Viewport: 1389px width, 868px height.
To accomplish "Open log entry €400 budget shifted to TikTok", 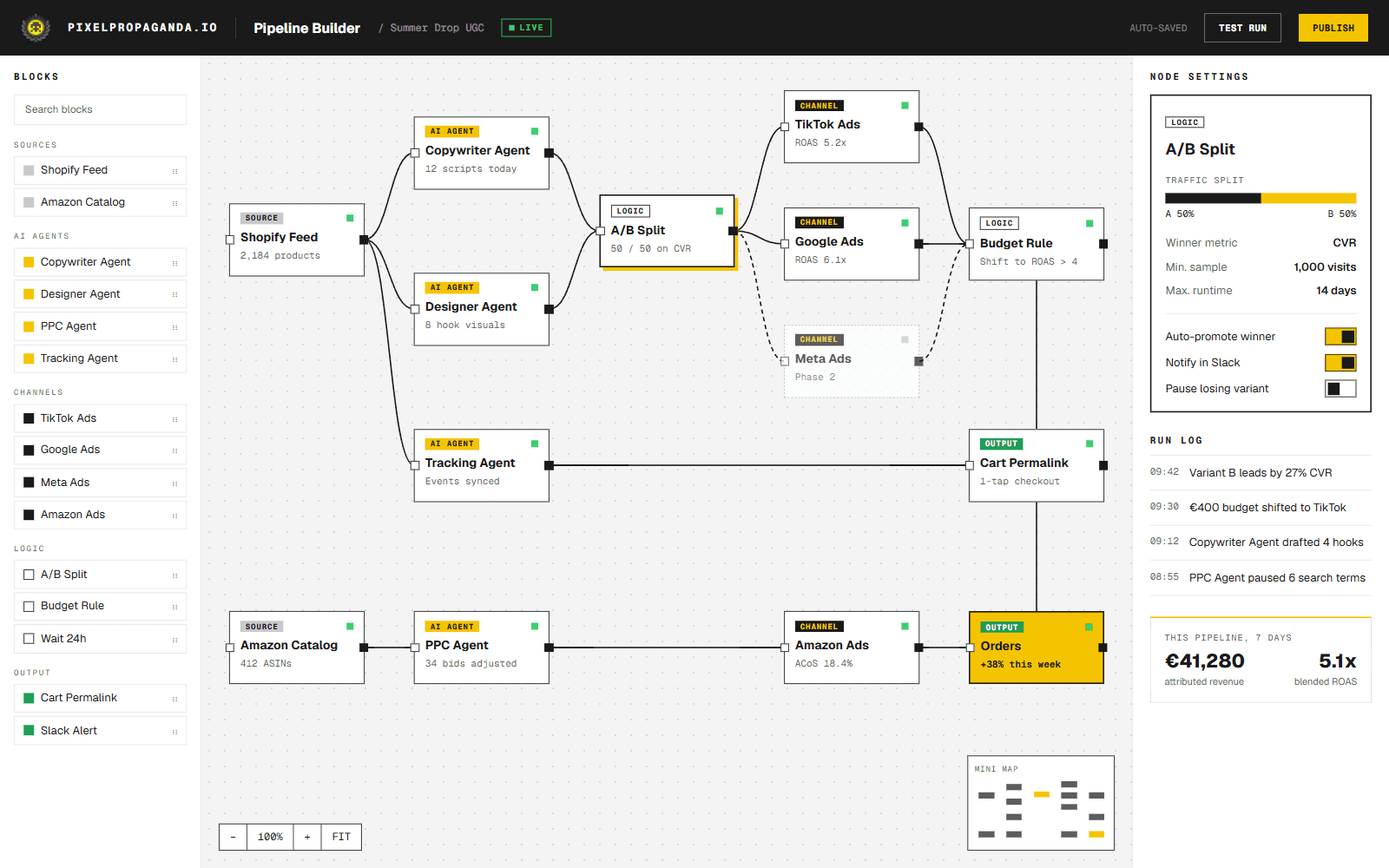I will [1261, 508].
